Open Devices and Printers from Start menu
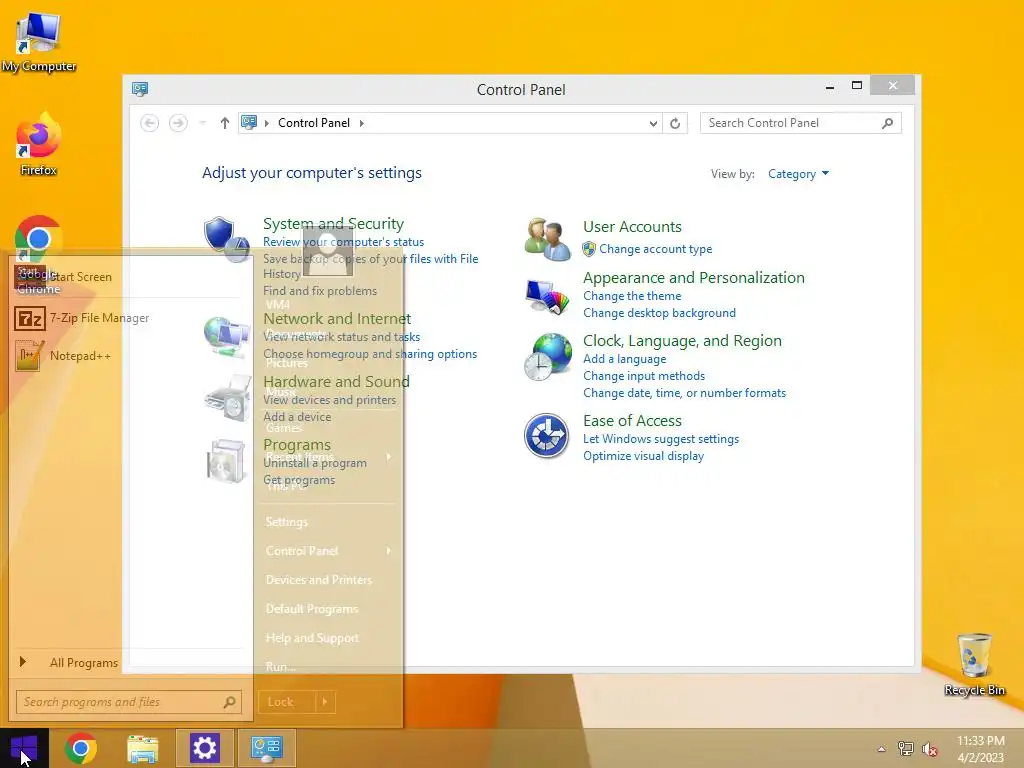 point(319,579)
